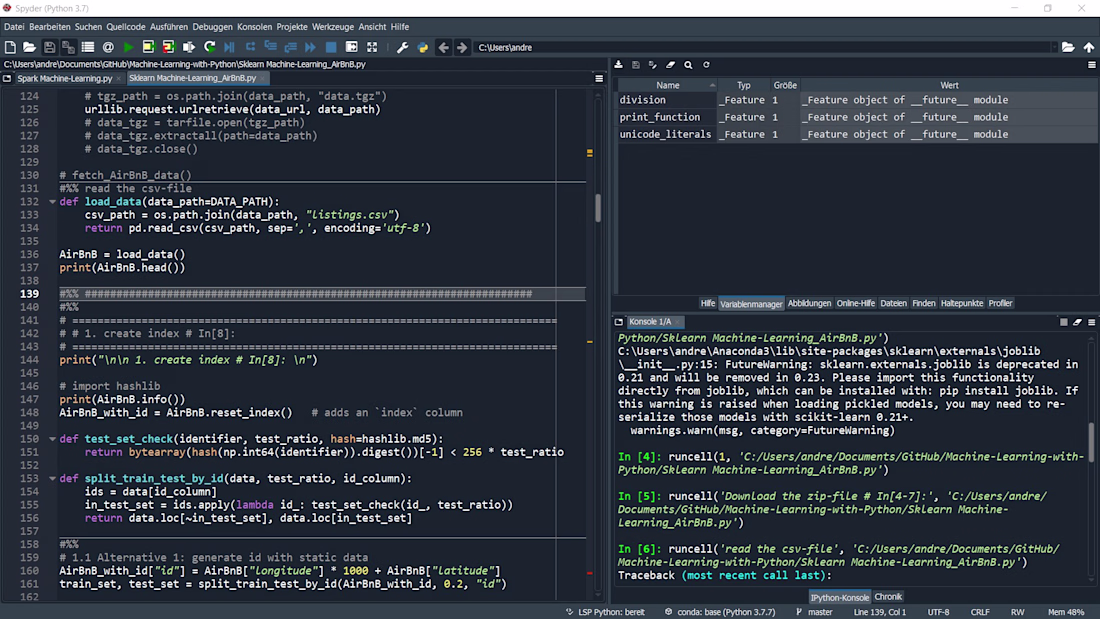The image size is (1100, 619).
Task: Re-run the last script
Action: pyautogui.click(x=209, y=47)
